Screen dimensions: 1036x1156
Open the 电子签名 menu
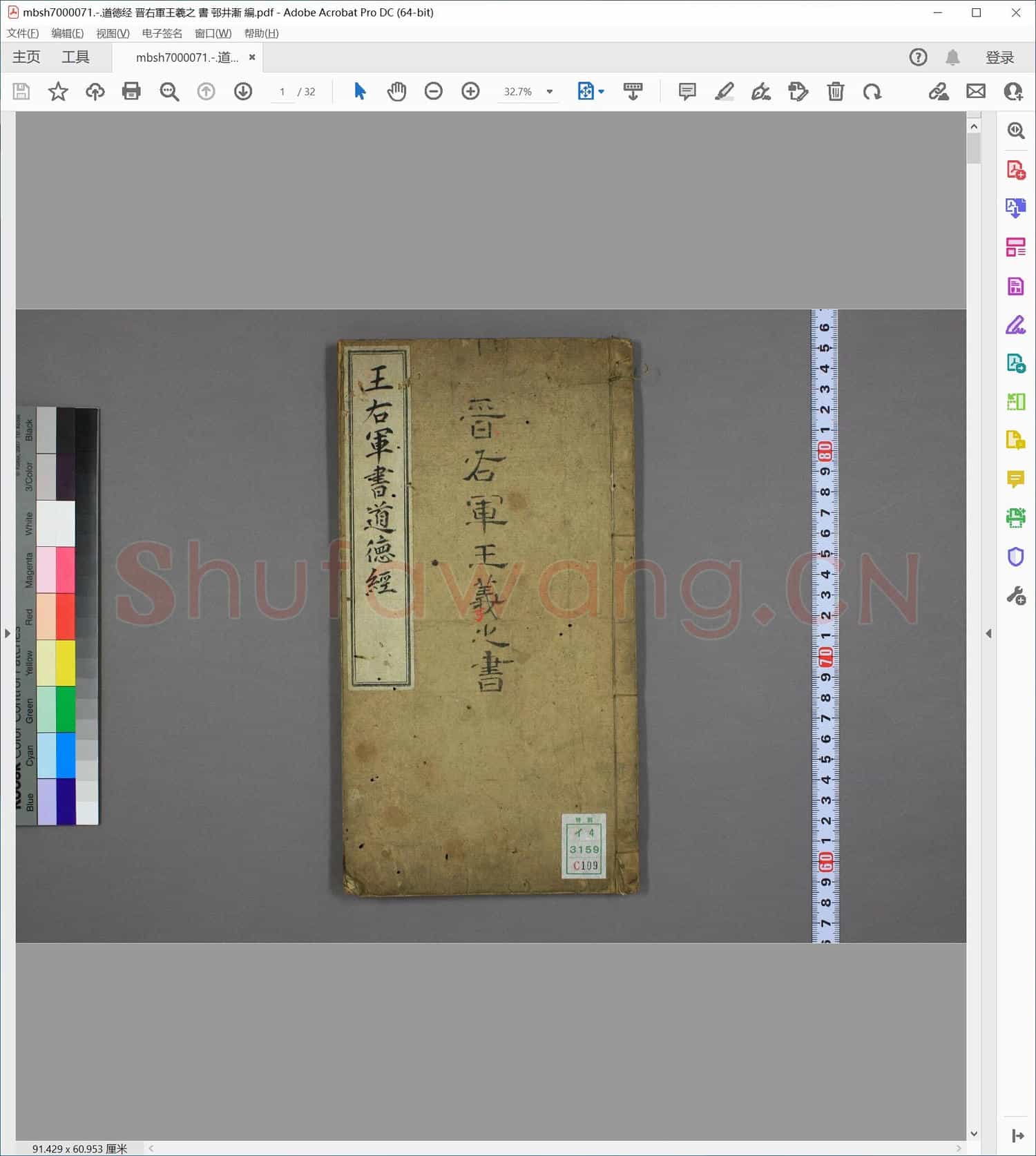(162, 33)
